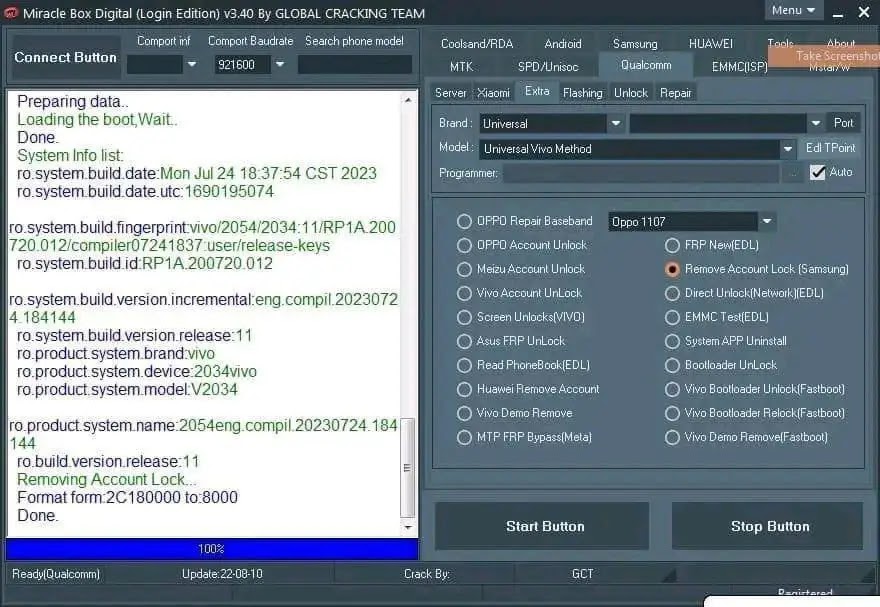880x607 pixels.
Task: Select Vivo Demo Remove(Fastboot) option
Action: point(672,438)
